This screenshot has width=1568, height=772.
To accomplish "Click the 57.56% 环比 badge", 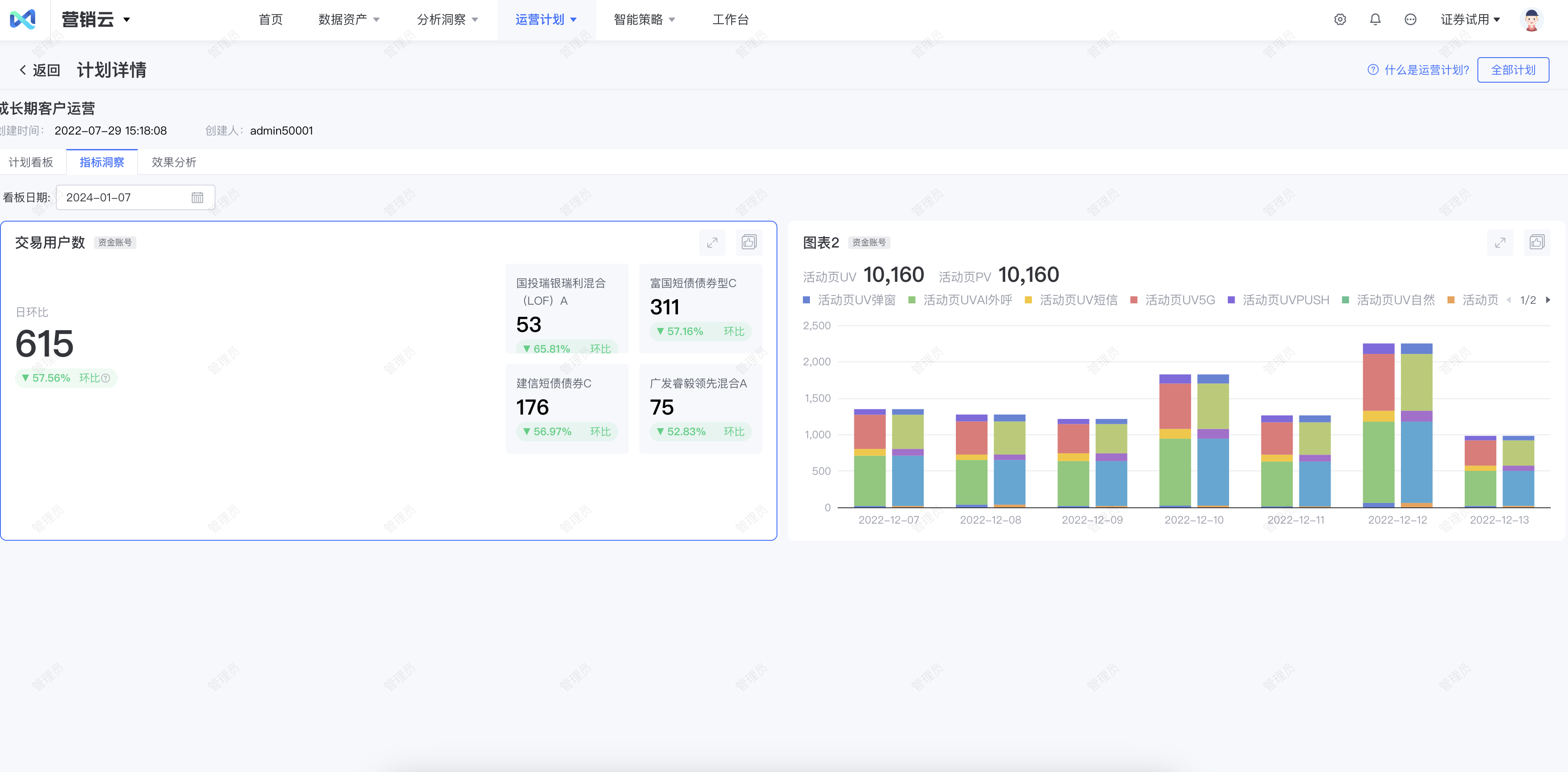I will coord(66,378).
